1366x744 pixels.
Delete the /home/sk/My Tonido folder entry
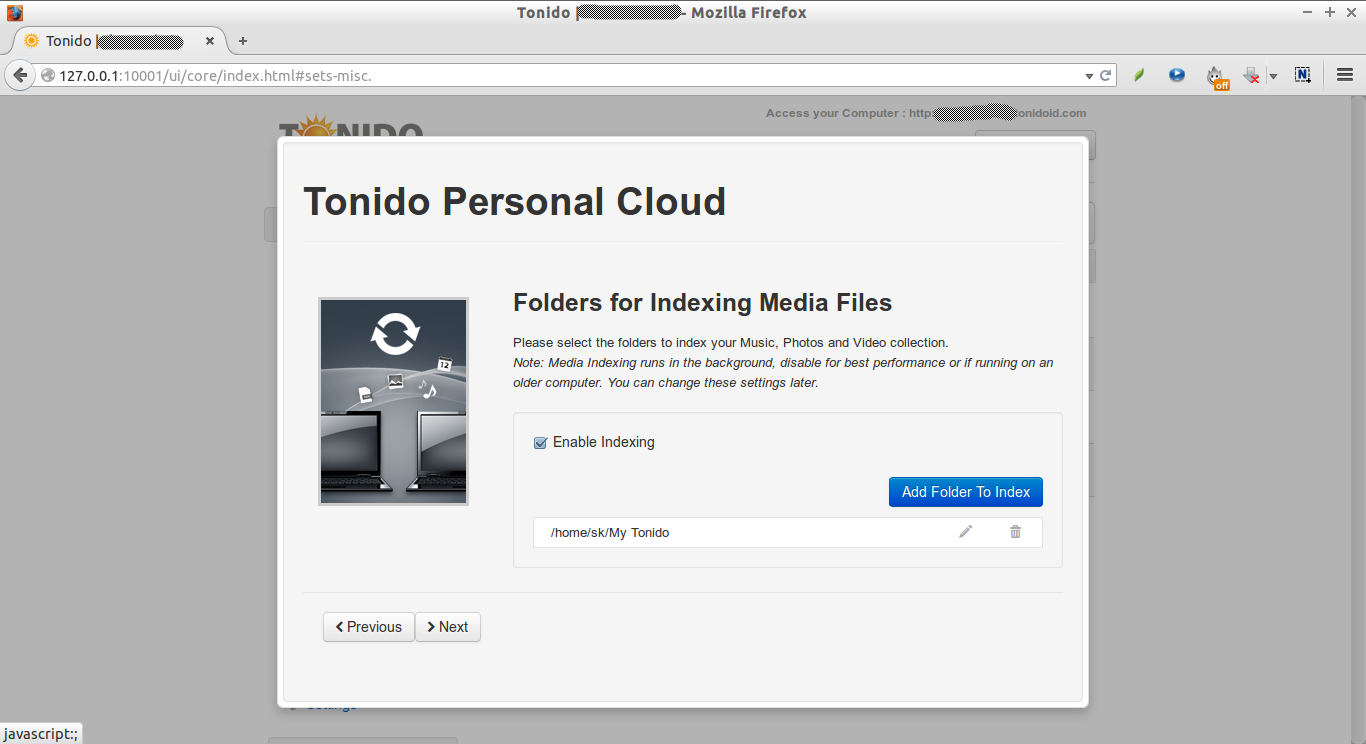(x=1015, y=532)
